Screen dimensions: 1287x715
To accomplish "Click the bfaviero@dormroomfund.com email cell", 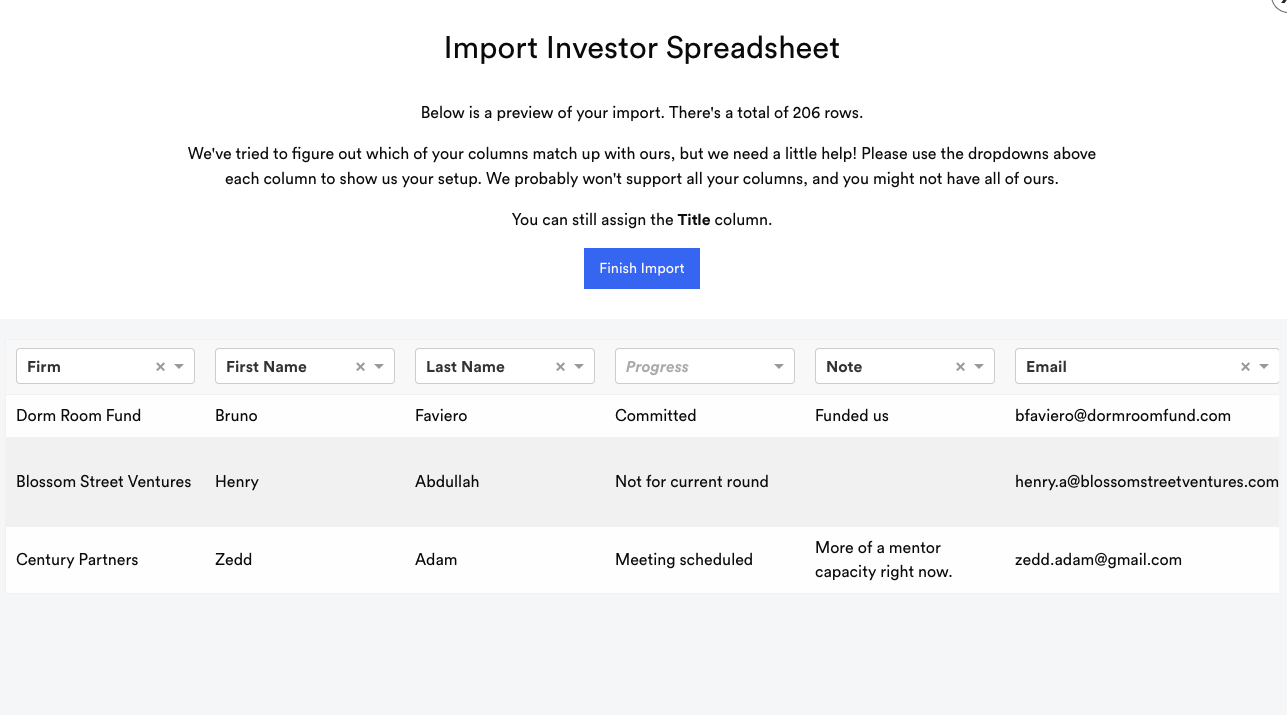I will pos(1122,416).
